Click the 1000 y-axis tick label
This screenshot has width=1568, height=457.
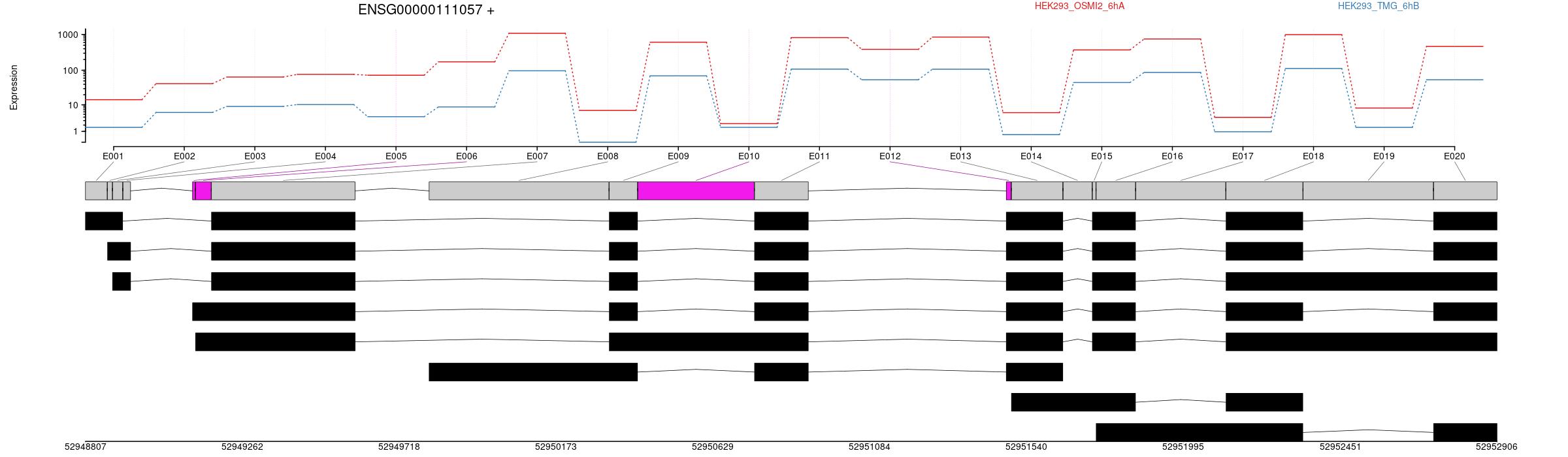(x=67, y=35)
